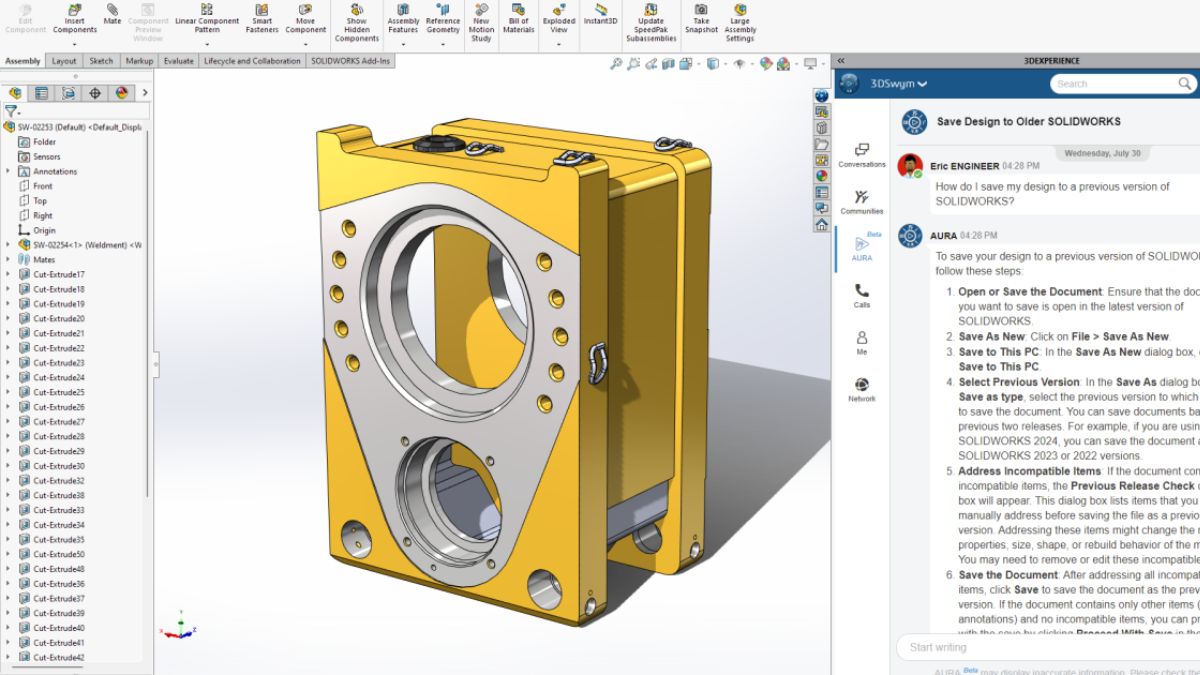The height and width of the screenshot is (675, 1200).
Task: Toggle the hide/show items eye icon
Action: pos(739,64)
